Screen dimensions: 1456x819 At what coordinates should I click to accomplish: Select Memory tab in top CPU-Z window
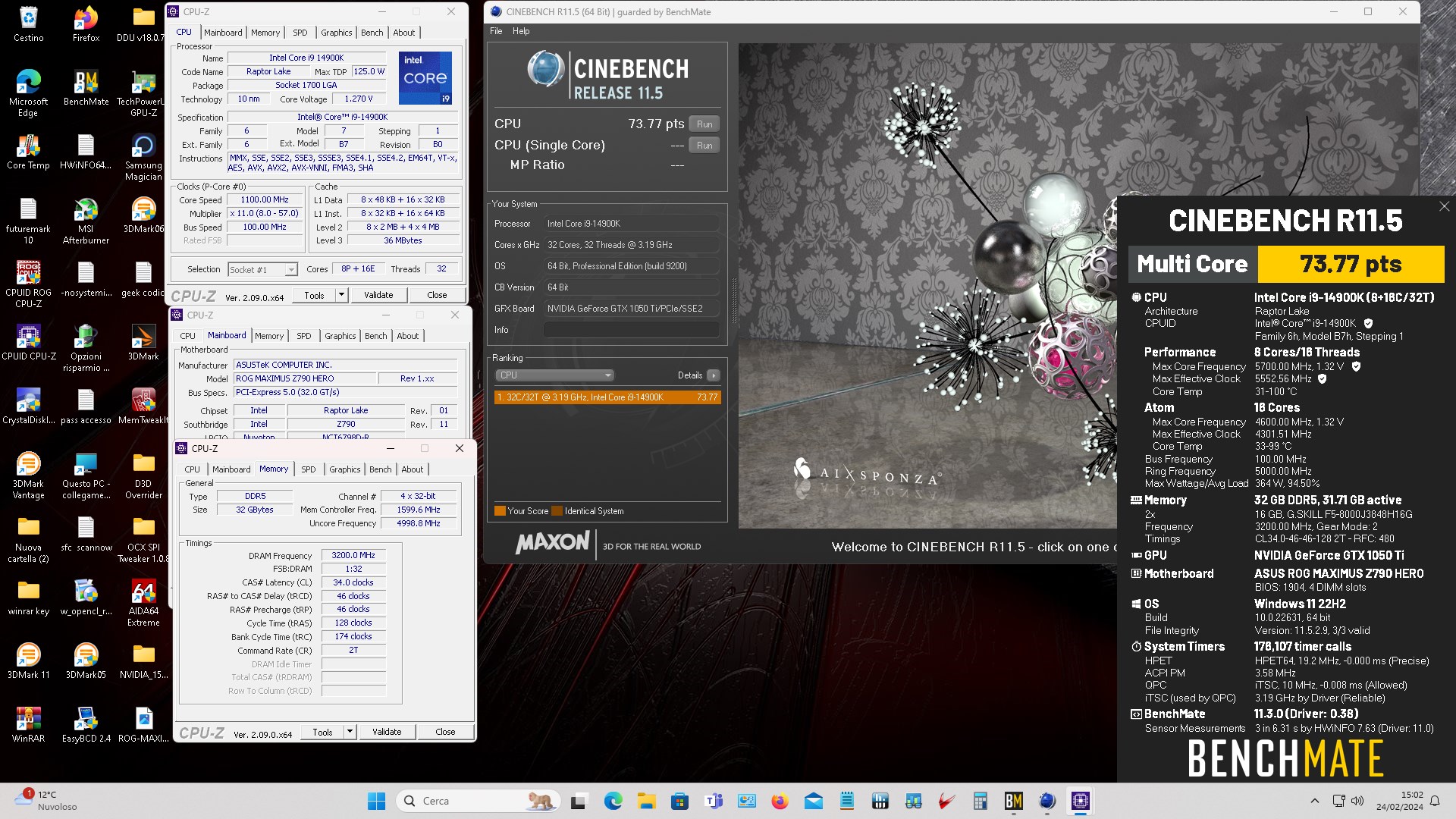tap(265, 33)
